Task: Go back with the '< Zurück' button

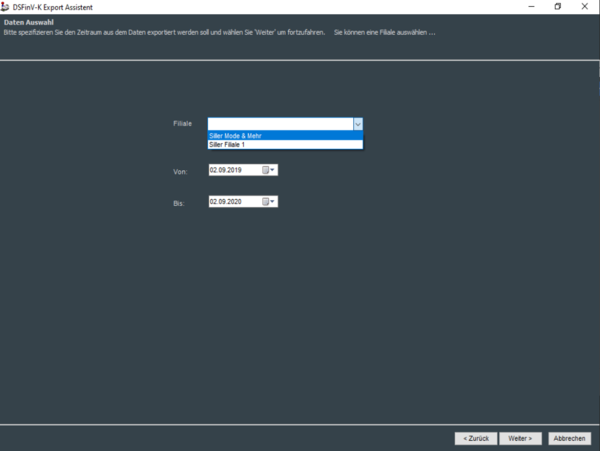Action: pyautogui.click(x=475, y=438)
